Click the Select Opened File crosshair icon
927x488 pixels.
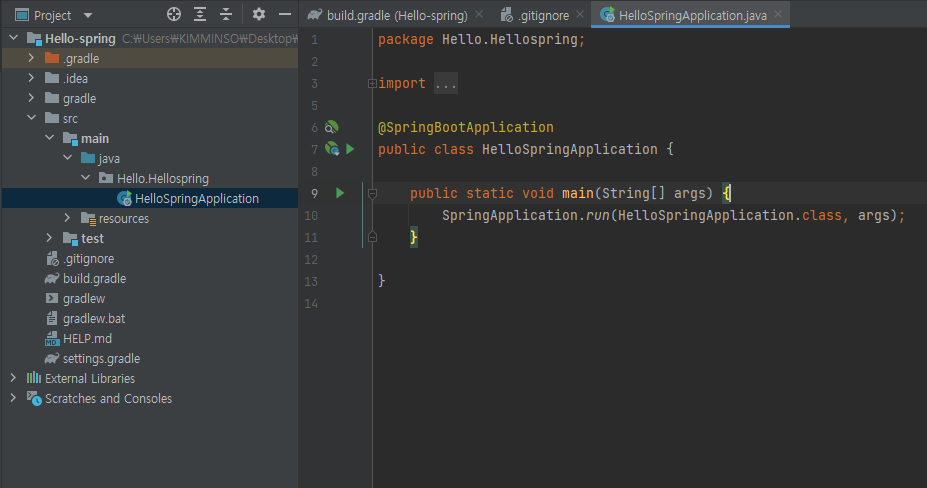coord(174,14)
